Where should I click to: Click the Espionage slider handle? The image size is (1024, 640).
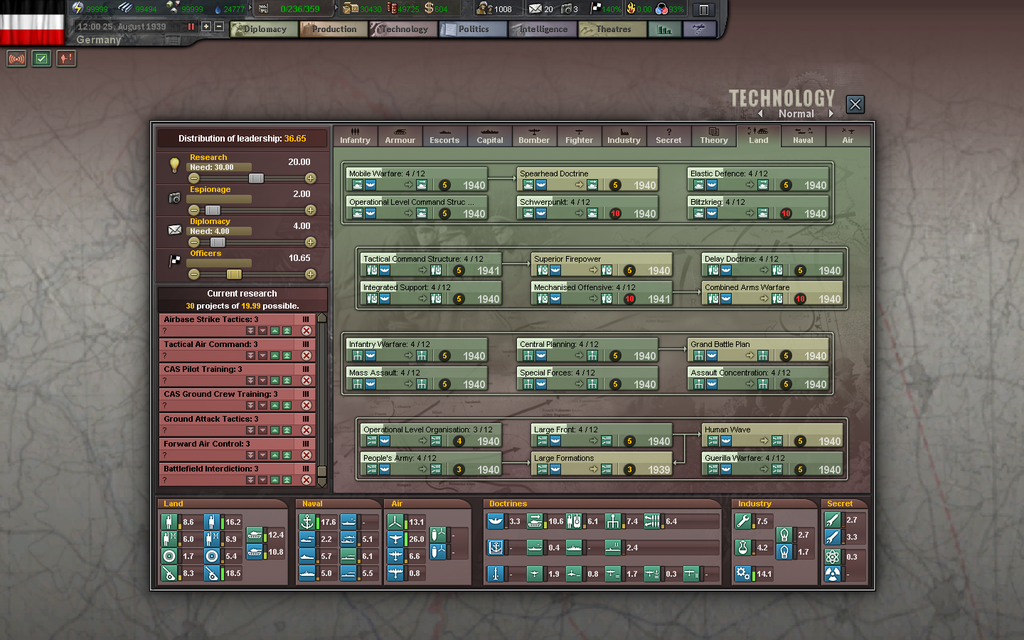click(213, 210)
